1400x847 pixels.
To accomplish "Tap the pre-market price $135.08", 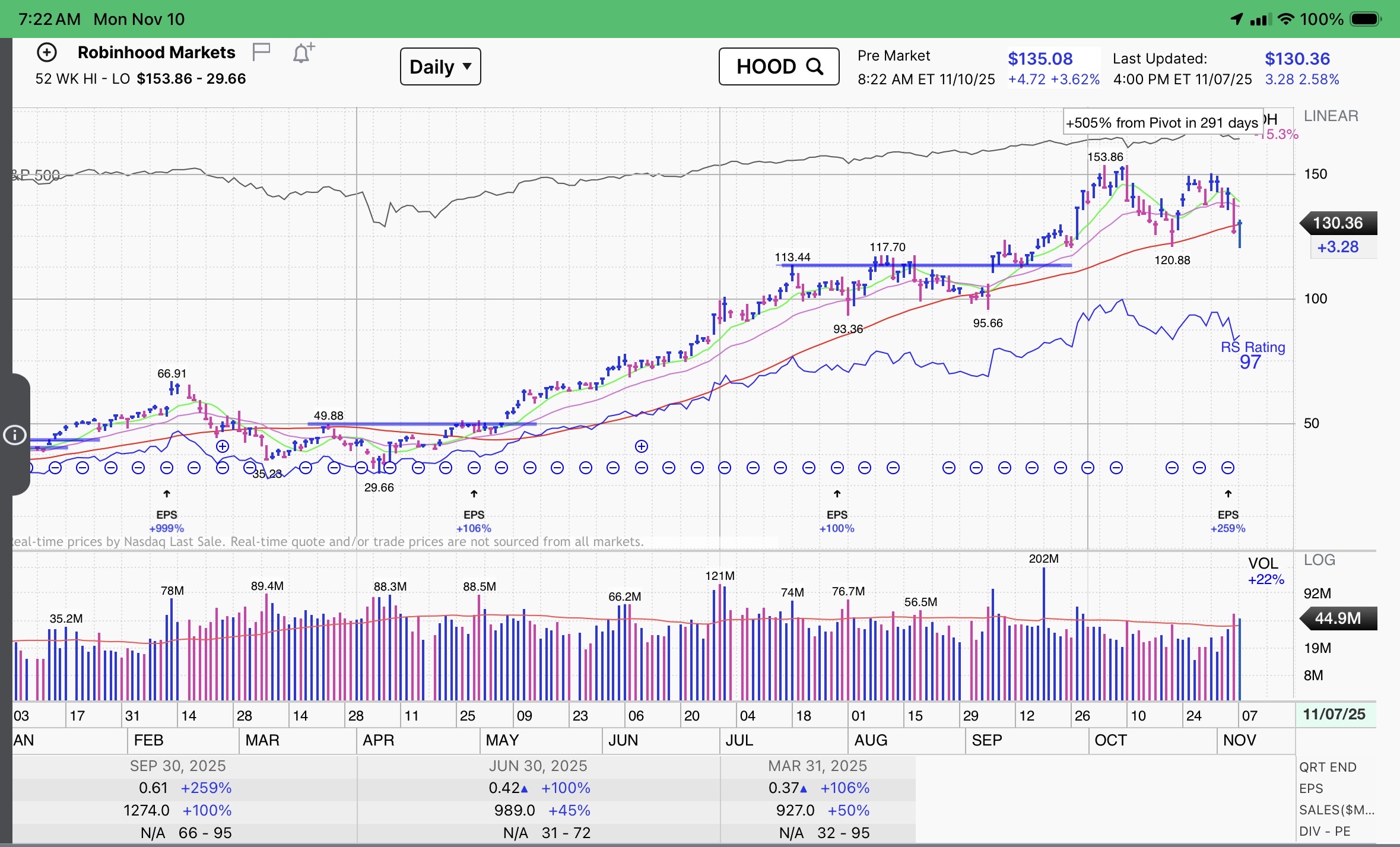I will (1040, 59).
